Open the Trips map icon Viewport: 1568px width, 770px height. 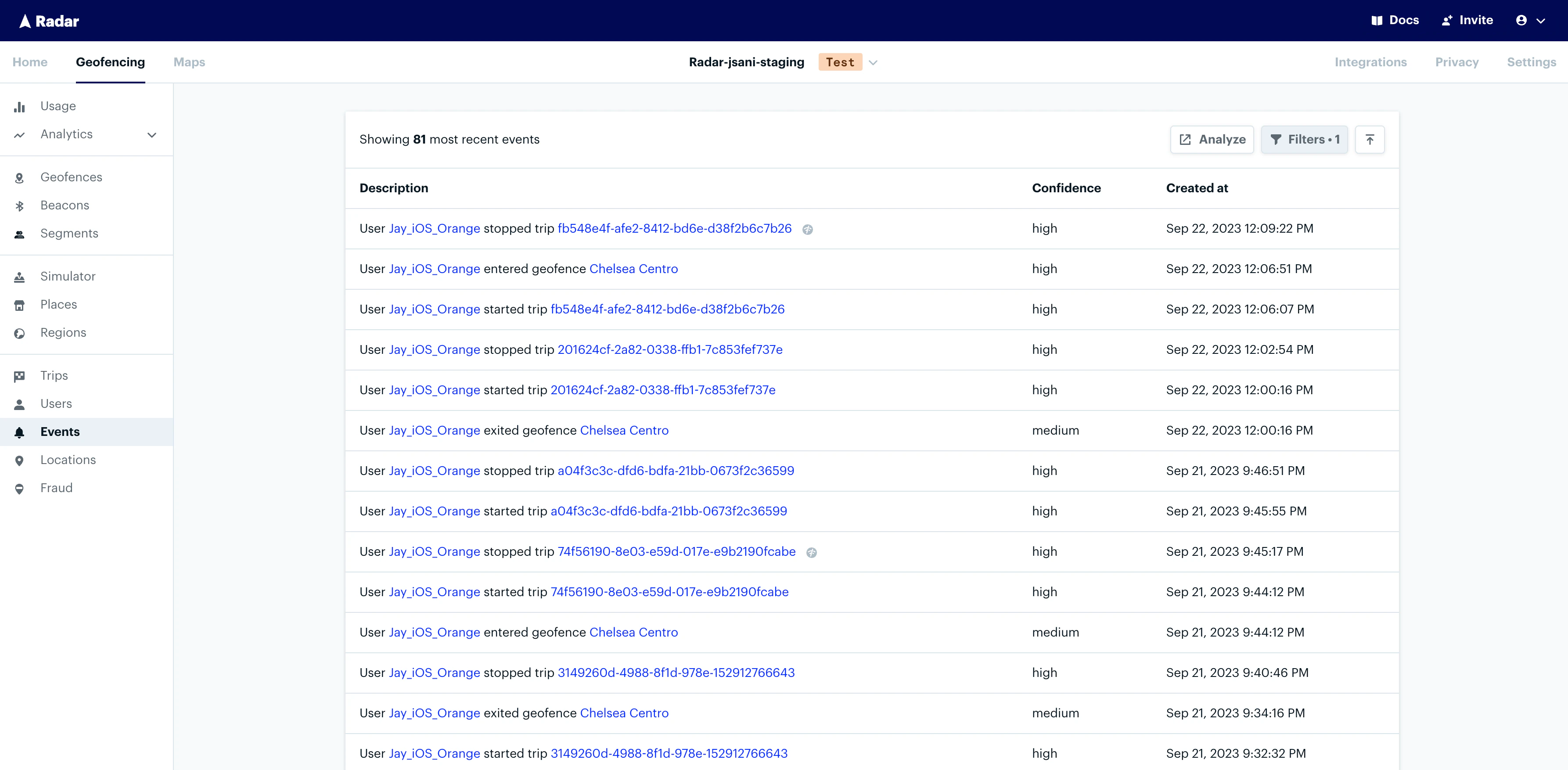(x=19, y=376)
